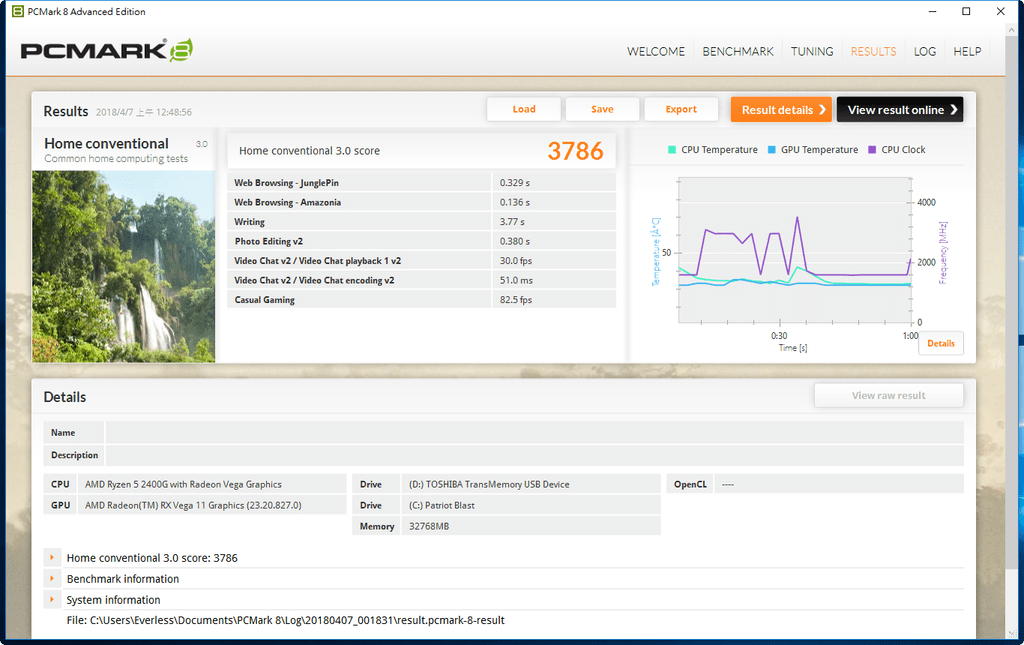
Task: Click the Load button
Action: point(524,109)
